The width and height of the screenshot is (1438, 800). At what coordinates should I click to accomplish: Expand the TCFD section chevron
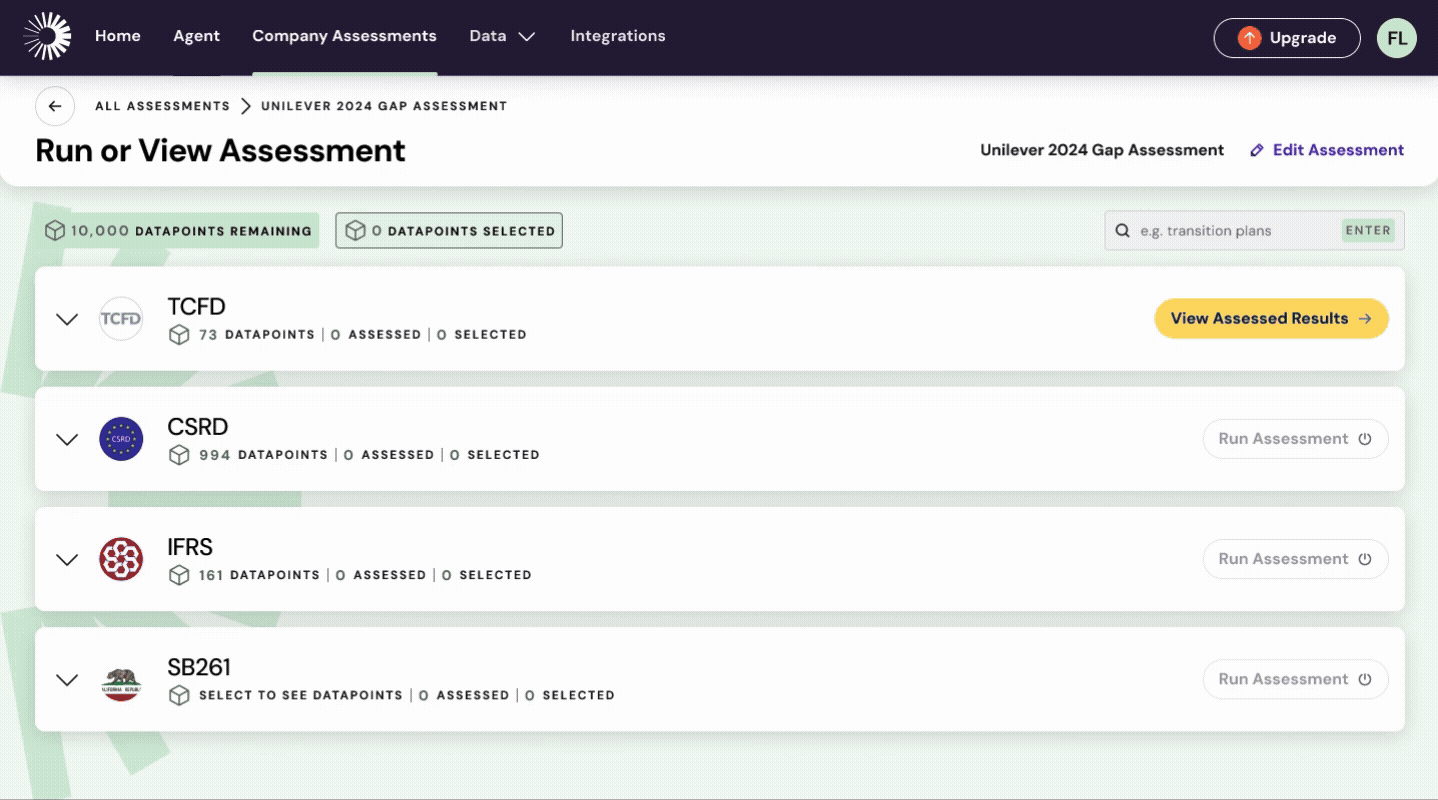coord(67,319)
